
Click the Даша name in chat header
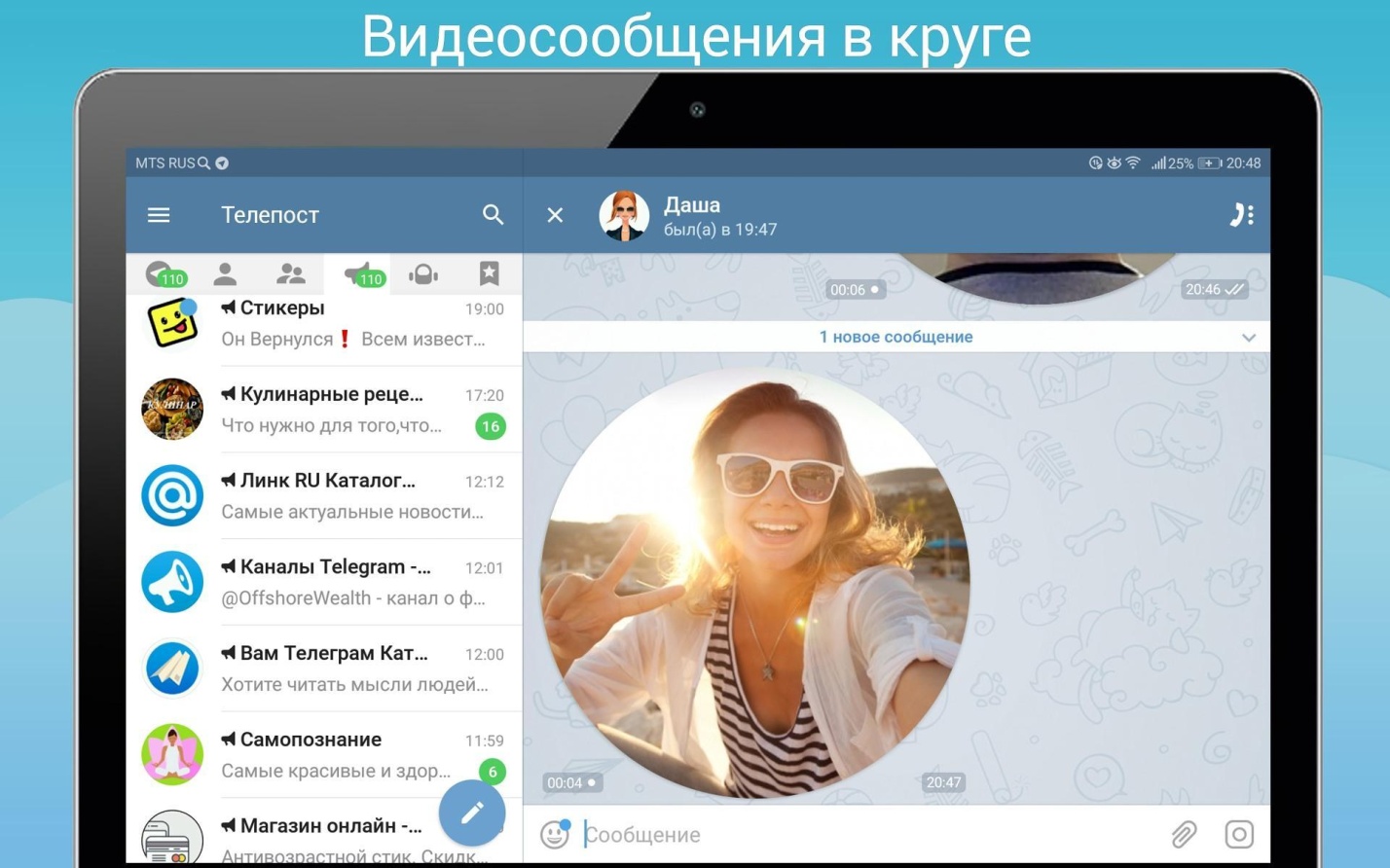tap(692, 205)
